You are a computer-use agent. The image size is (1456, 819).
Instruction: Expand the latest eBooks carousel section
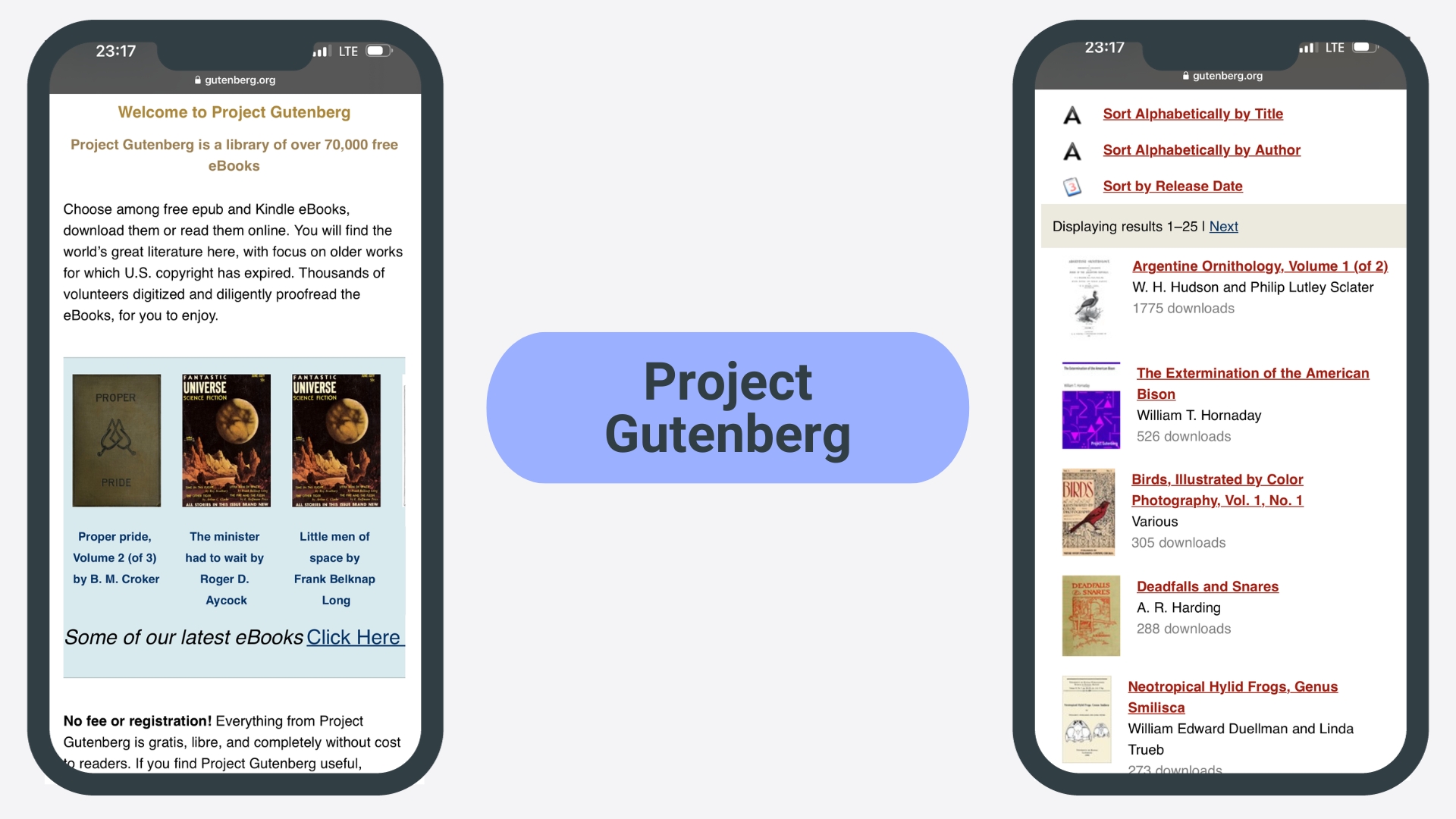353,636
